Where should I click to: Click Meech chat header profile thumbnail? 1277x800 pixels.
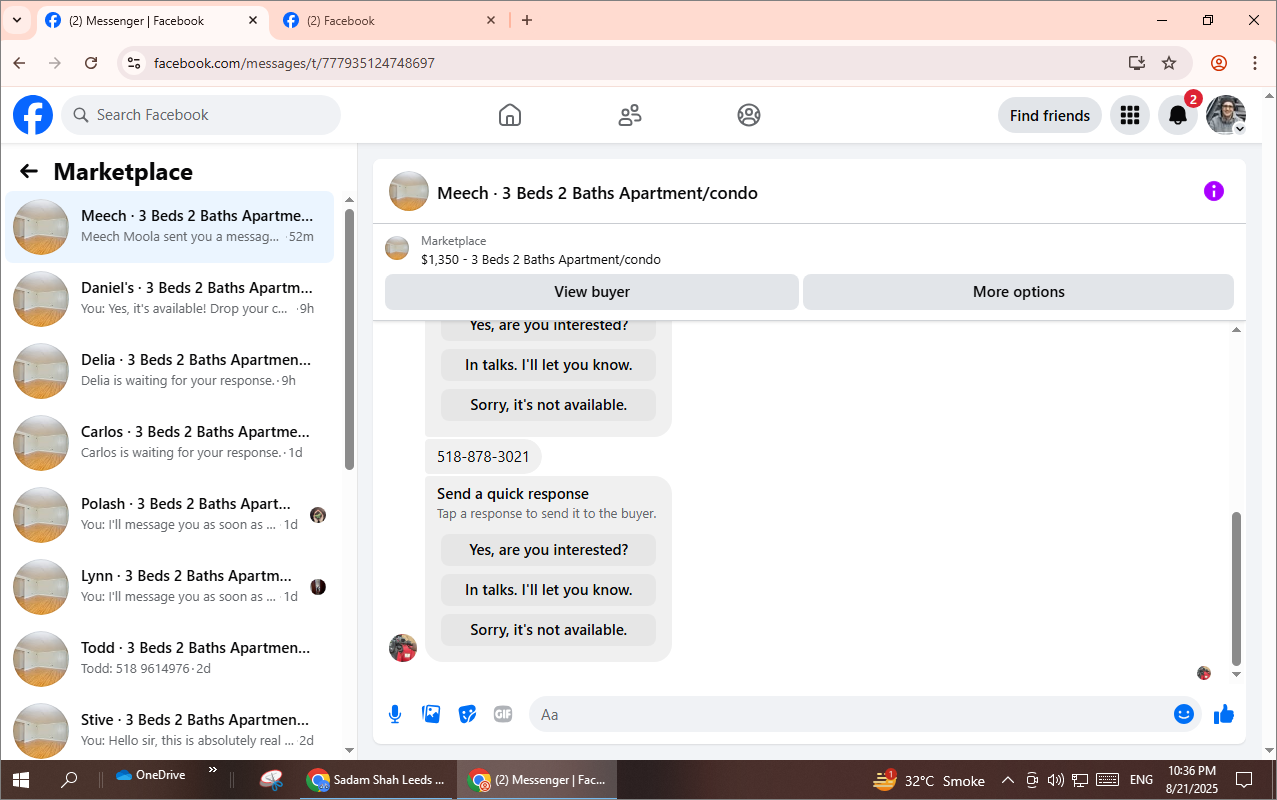409,191
